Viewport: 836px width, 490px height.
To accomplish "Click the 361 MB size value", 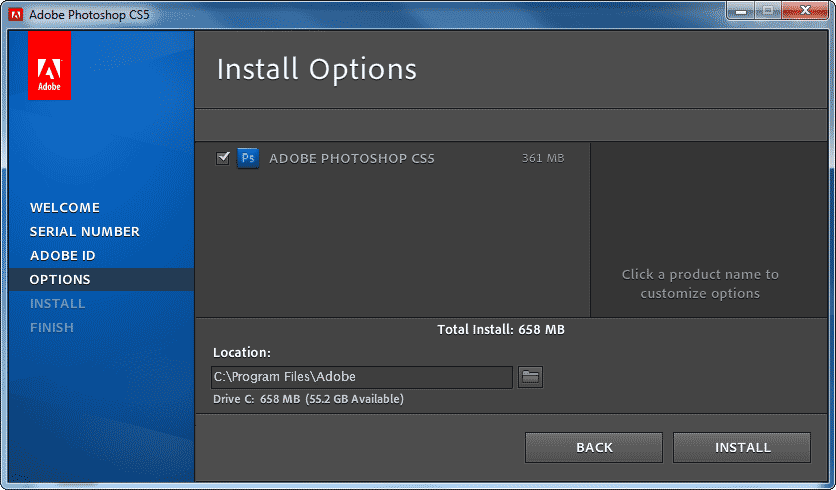I will click(x=543, y=158).
